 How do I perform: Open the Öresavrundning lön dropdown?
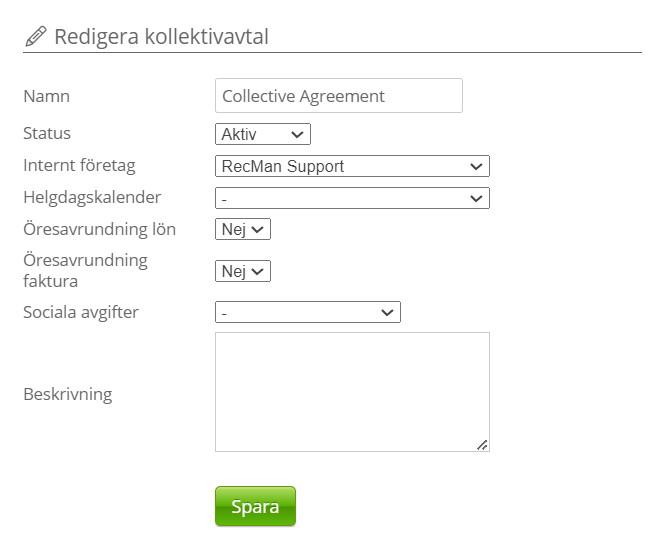(243, 230)
